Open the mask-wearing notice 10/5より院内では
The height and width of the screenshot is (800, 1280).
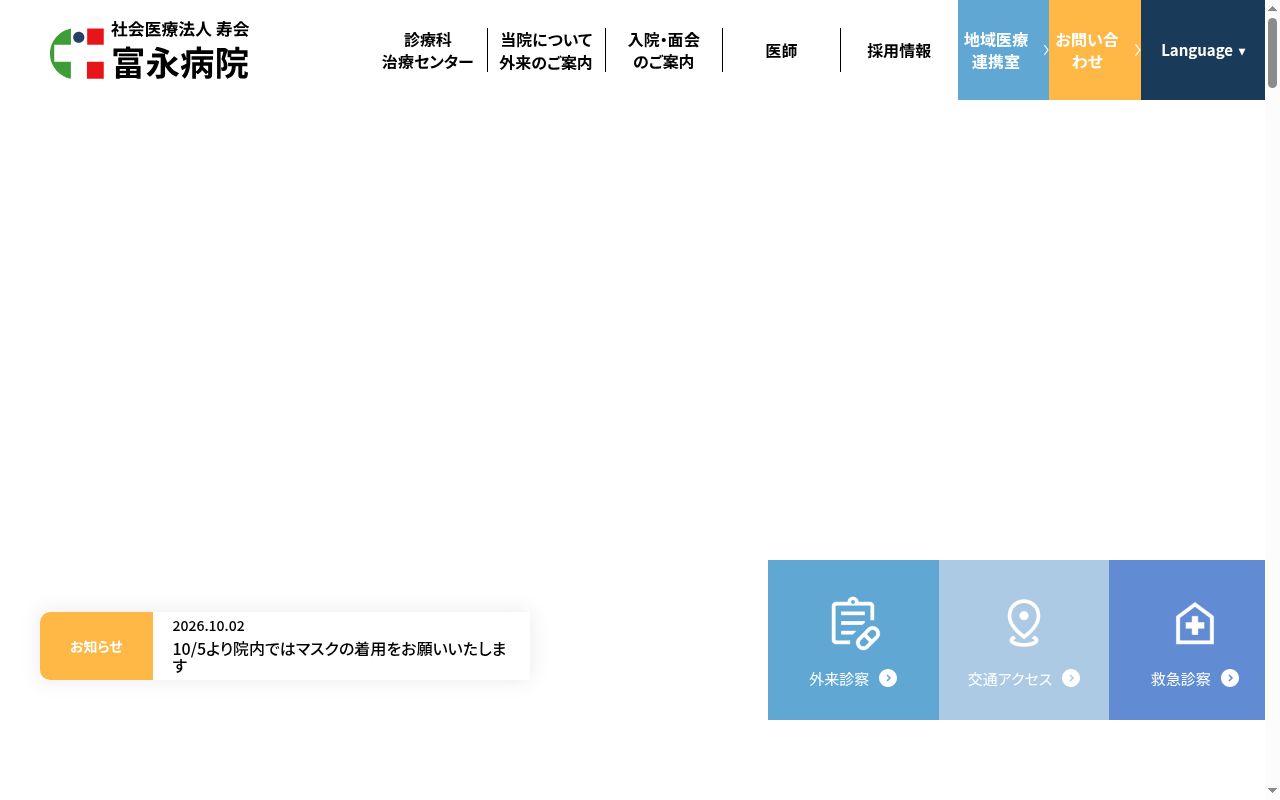point(340,656)
